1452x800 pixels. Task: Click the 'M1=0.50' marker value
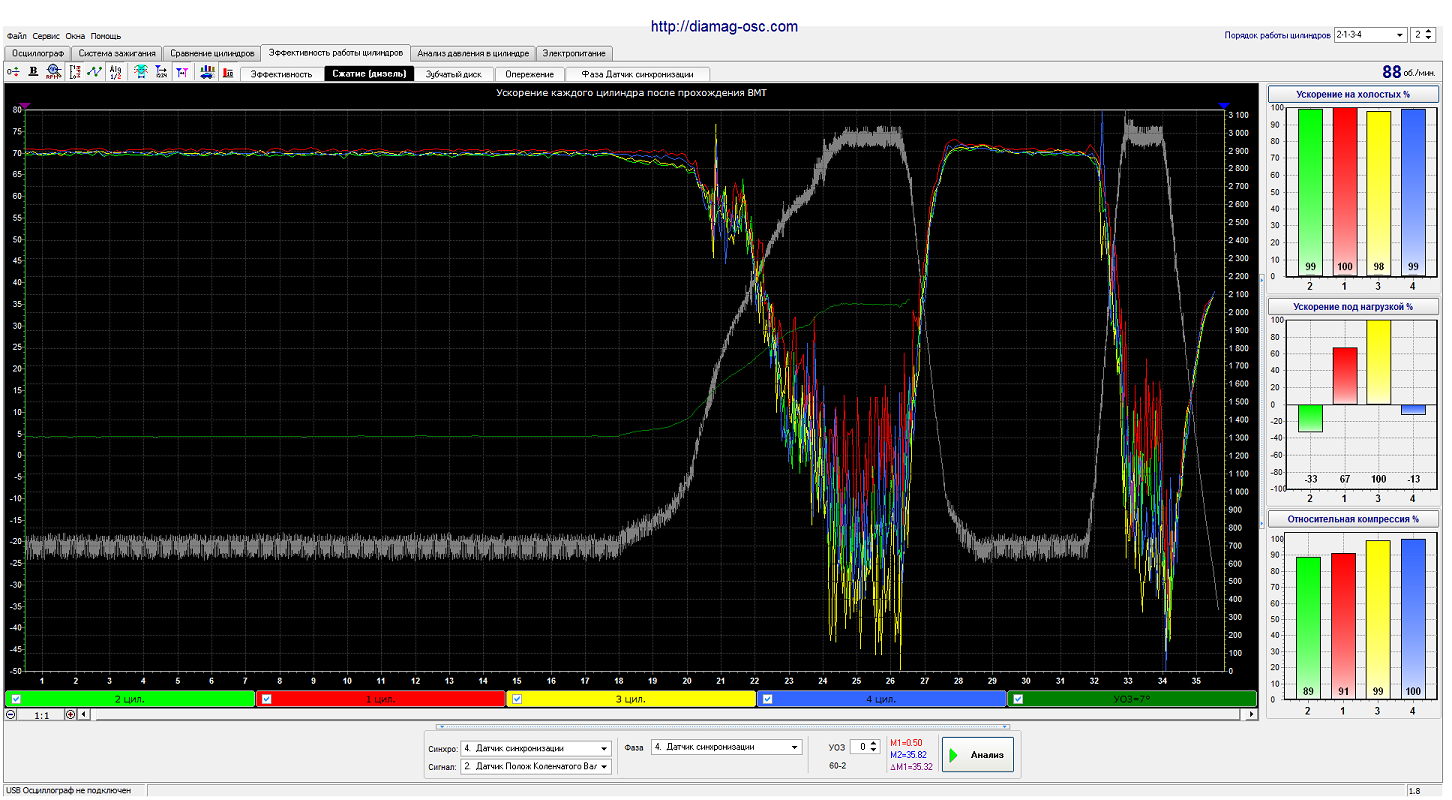(x=908, y=743)
